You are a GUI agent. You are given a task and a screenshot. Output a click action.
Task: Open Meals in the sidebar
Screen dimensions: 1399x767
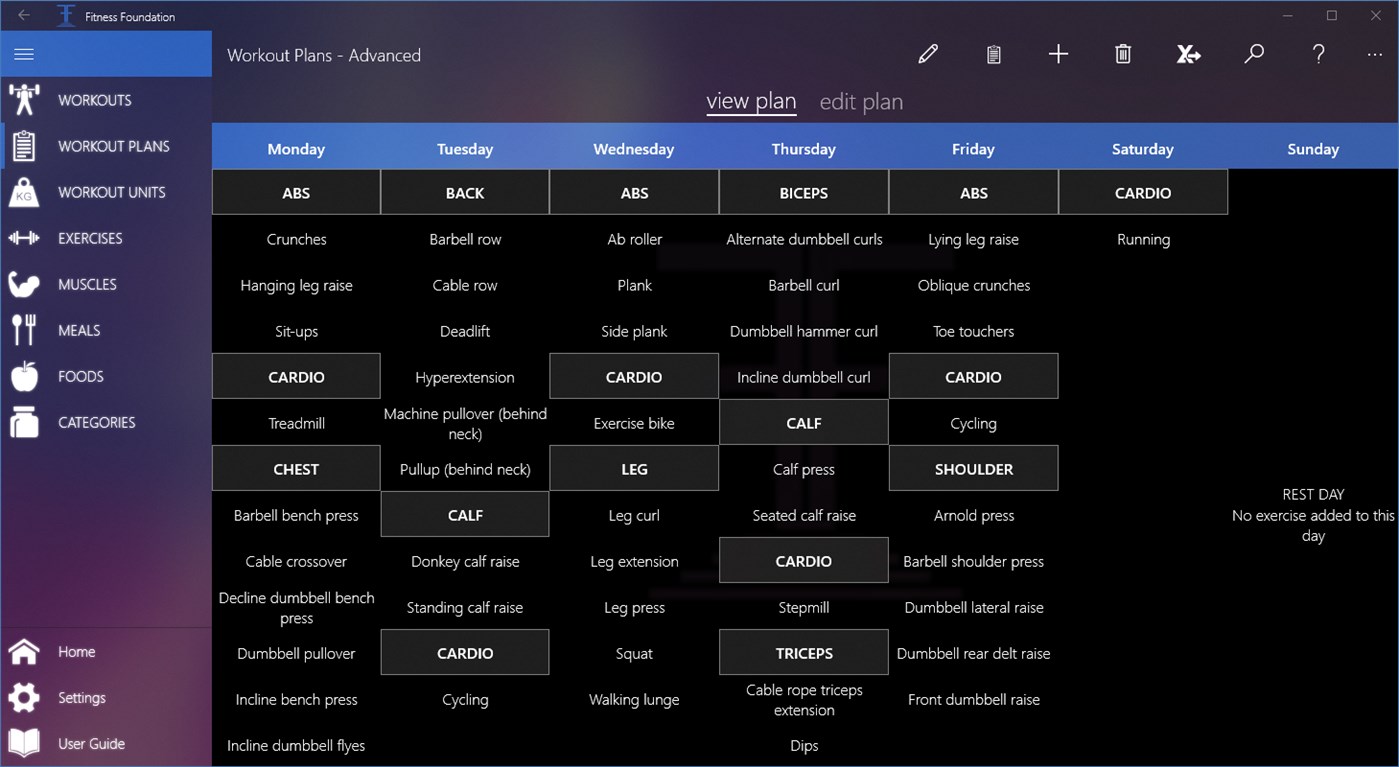(x=79, y=330)
